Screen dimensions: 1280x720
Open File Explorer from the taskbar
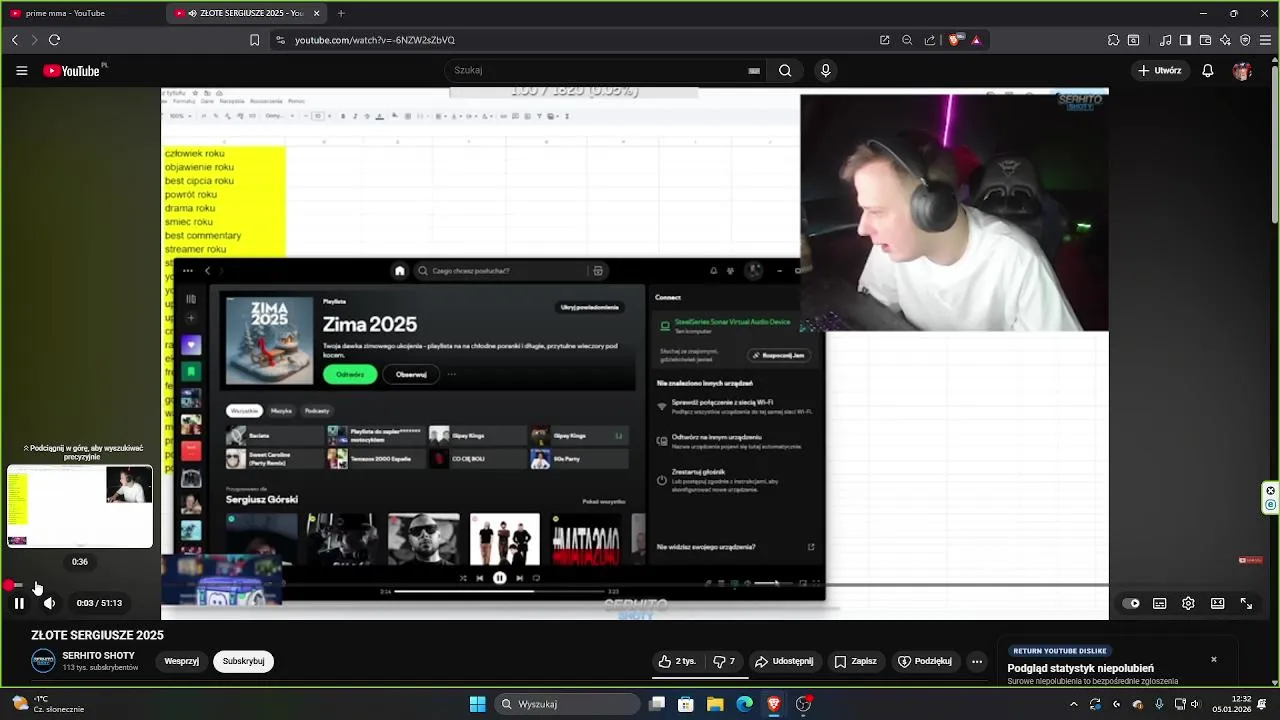715,704
